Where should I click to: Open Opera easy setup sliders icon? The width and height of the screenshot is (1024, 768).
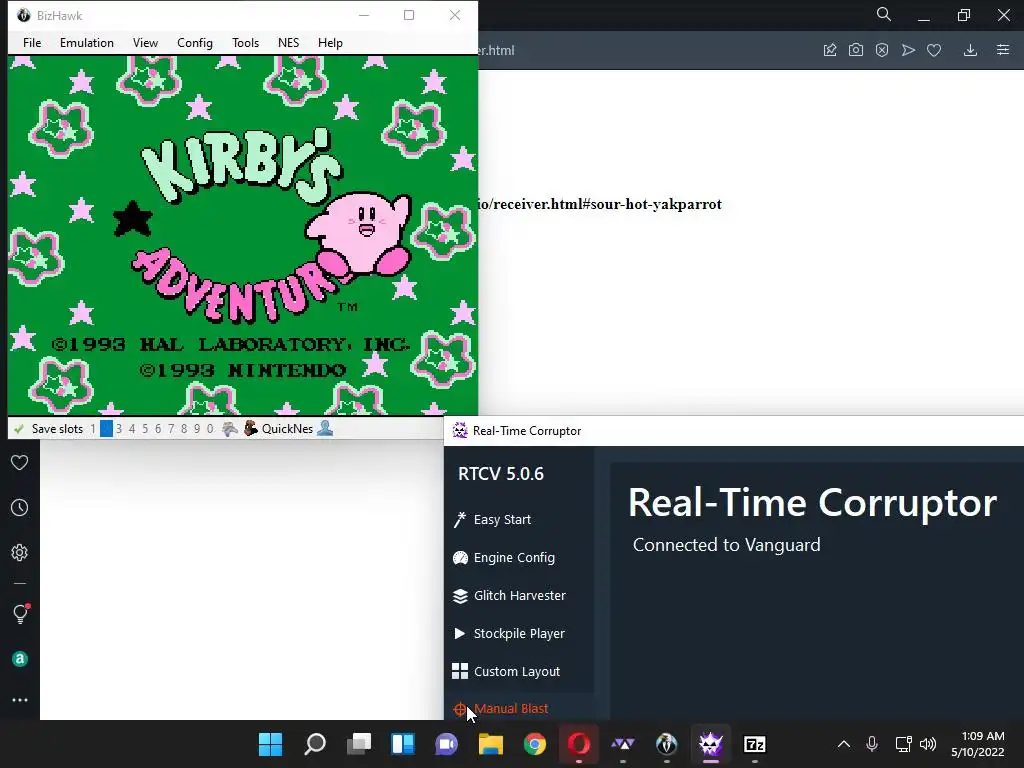[1003, 50]
